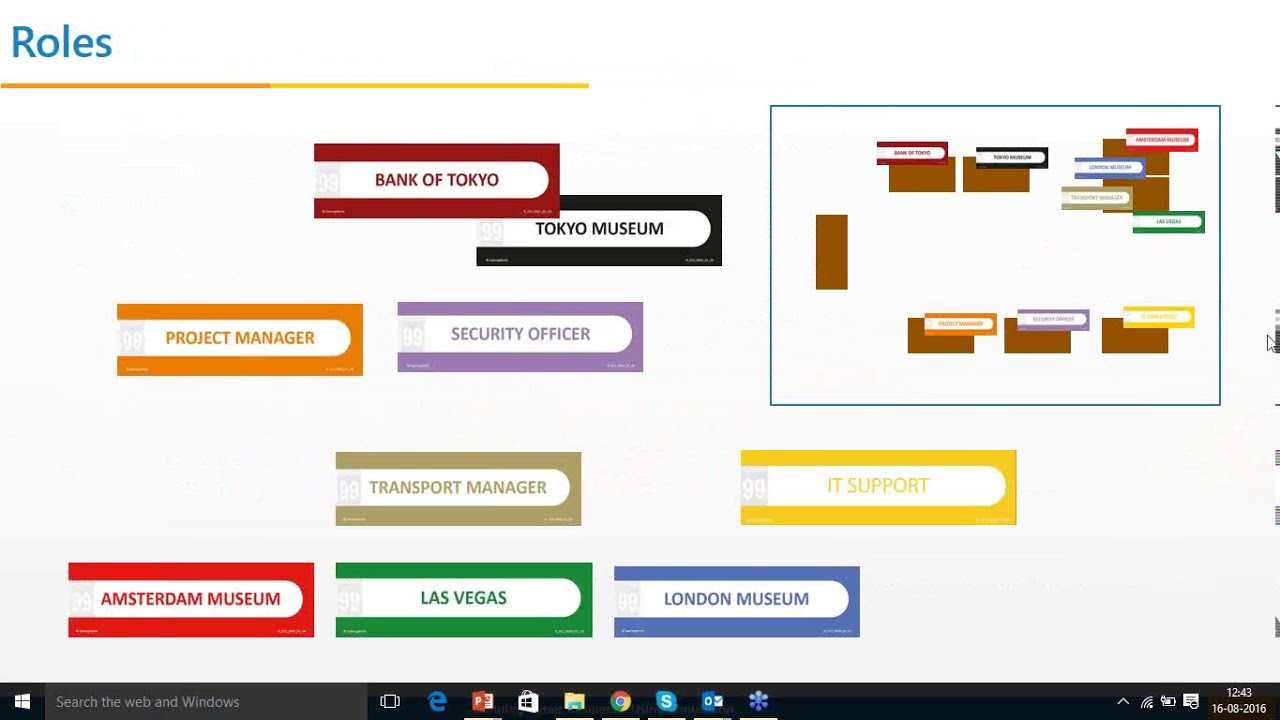Screen dimensions: 1280x720
Task: Open the network status tray icon
Action: pyautogui.click(x=1147, y=702)
